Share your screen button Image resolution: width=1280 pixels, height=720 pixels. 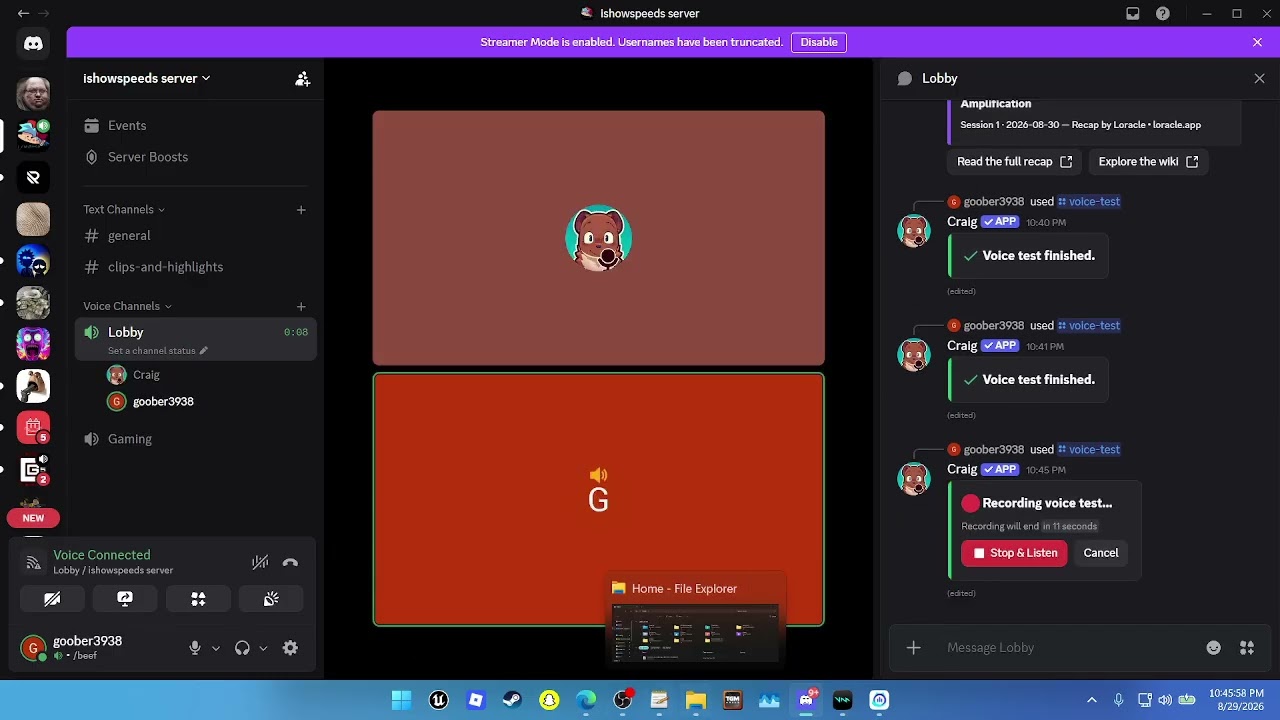pos(125,599)
